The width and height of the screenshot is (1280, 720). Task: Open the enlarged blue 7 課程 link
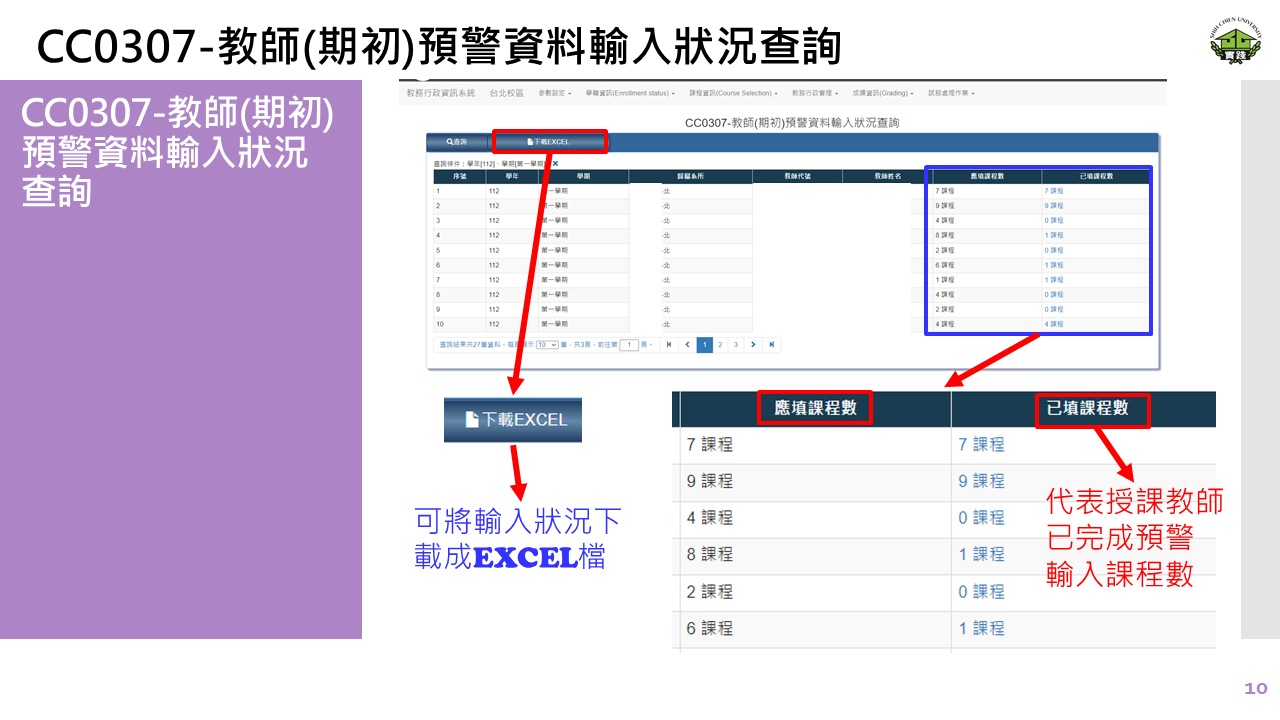[x=981, y=444]
